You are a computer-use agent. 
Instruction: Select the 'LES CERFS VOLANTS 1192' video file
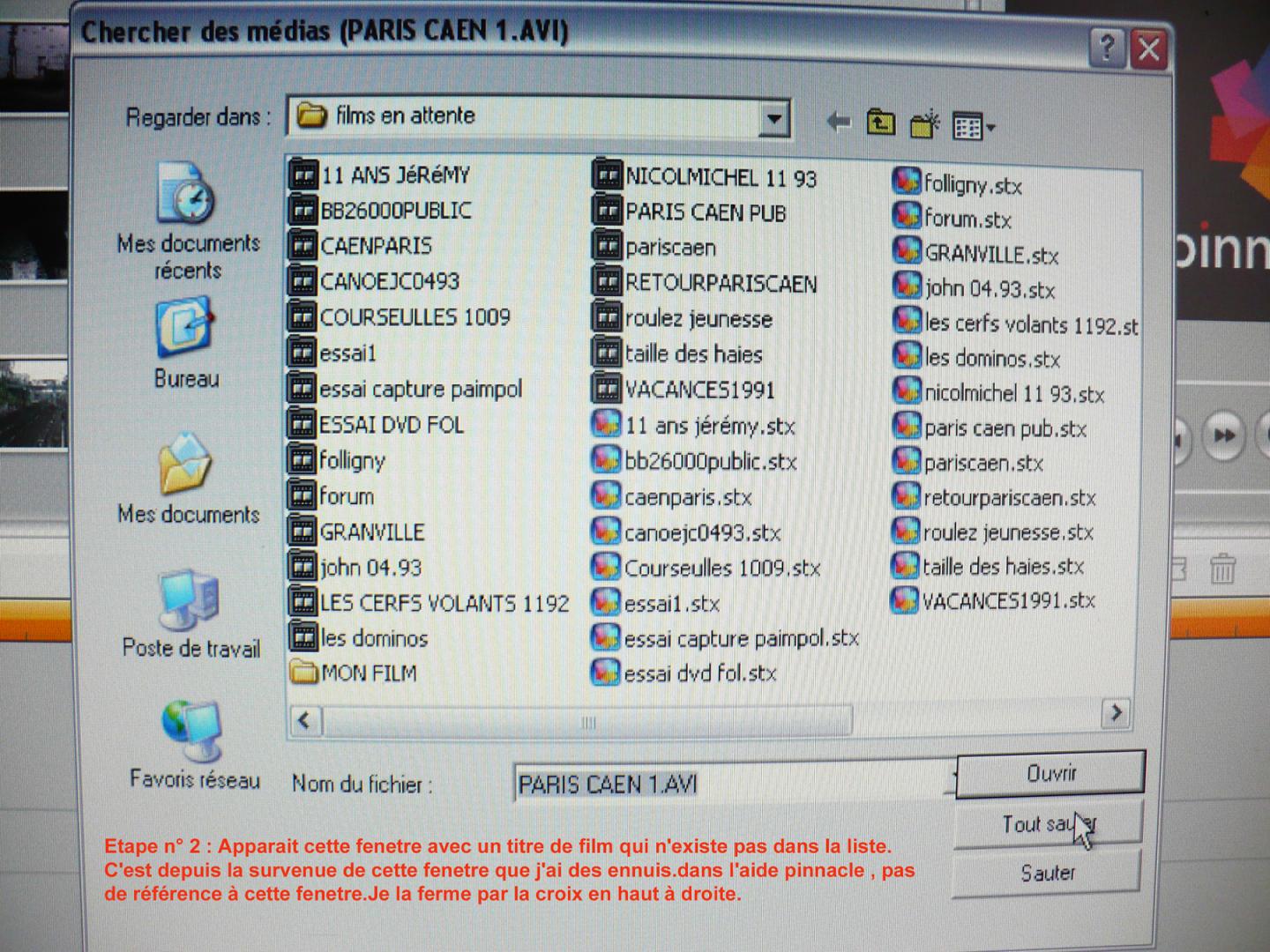(x=429, y=603)
